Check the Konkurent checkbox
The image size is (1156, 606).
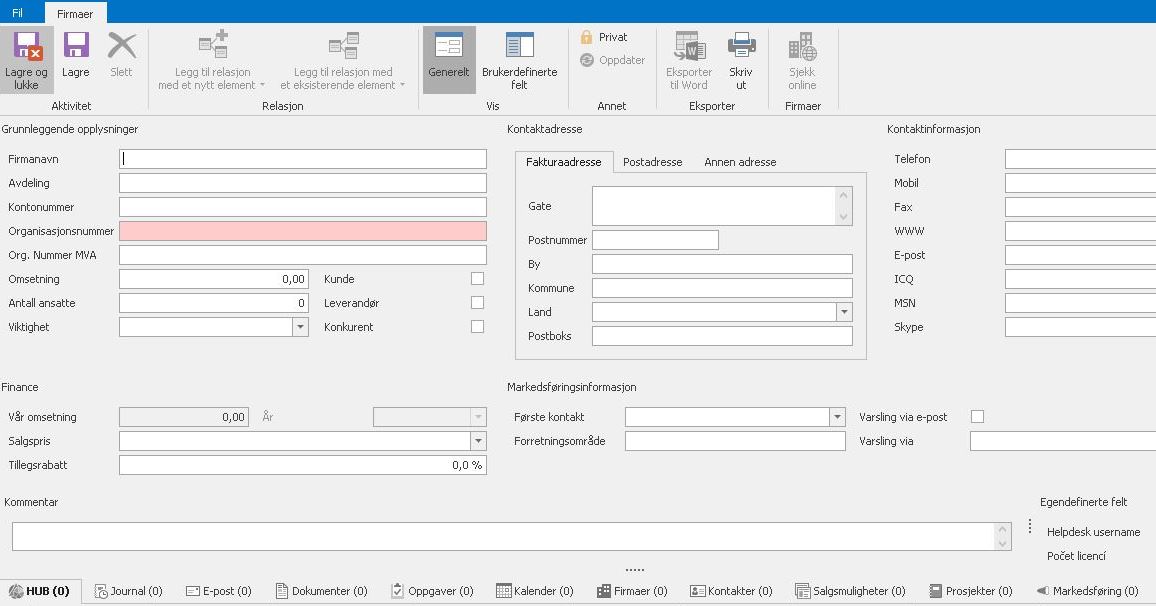[478, 326]
